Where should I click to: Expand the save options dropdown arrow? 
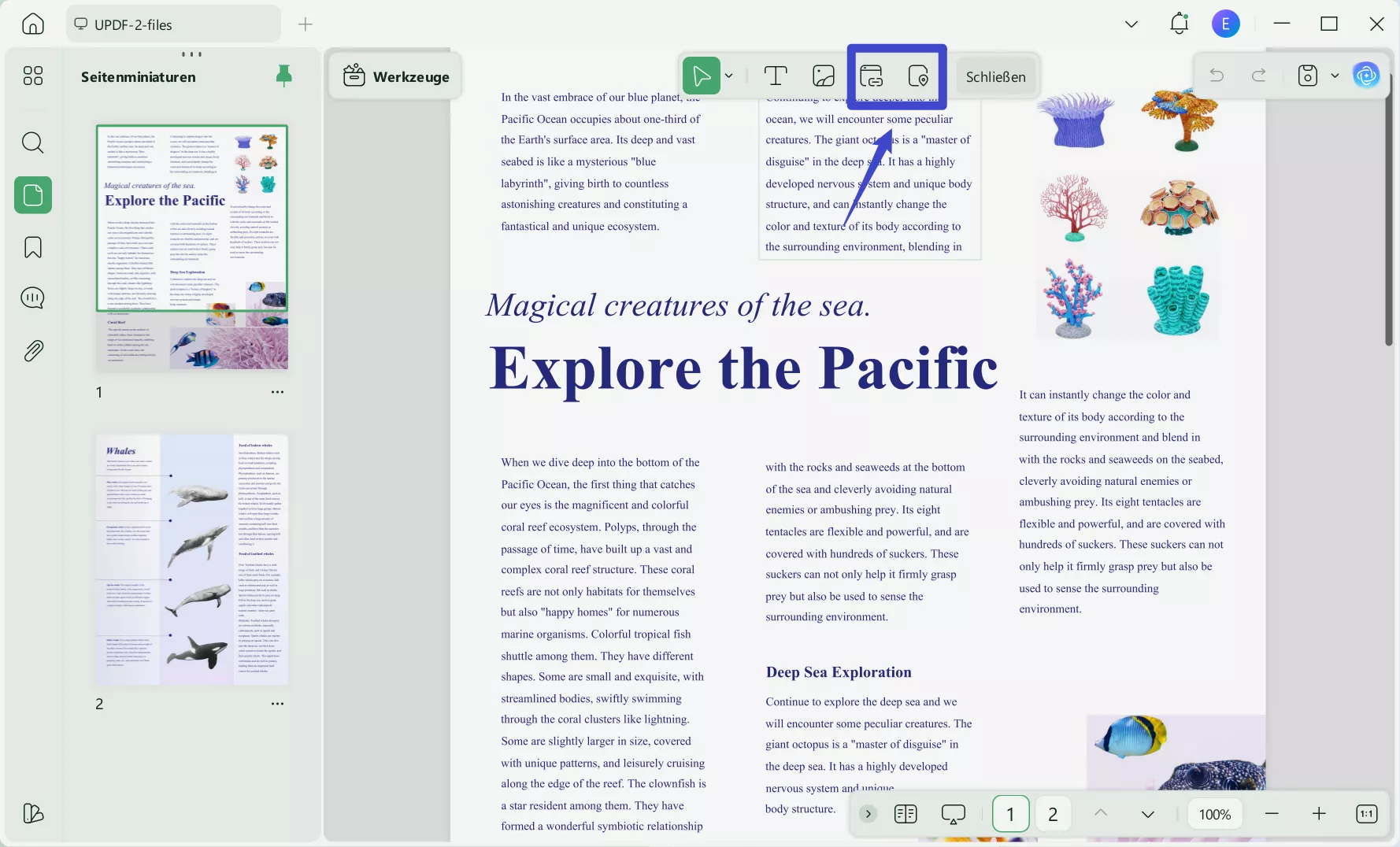tap(1335, 76)
